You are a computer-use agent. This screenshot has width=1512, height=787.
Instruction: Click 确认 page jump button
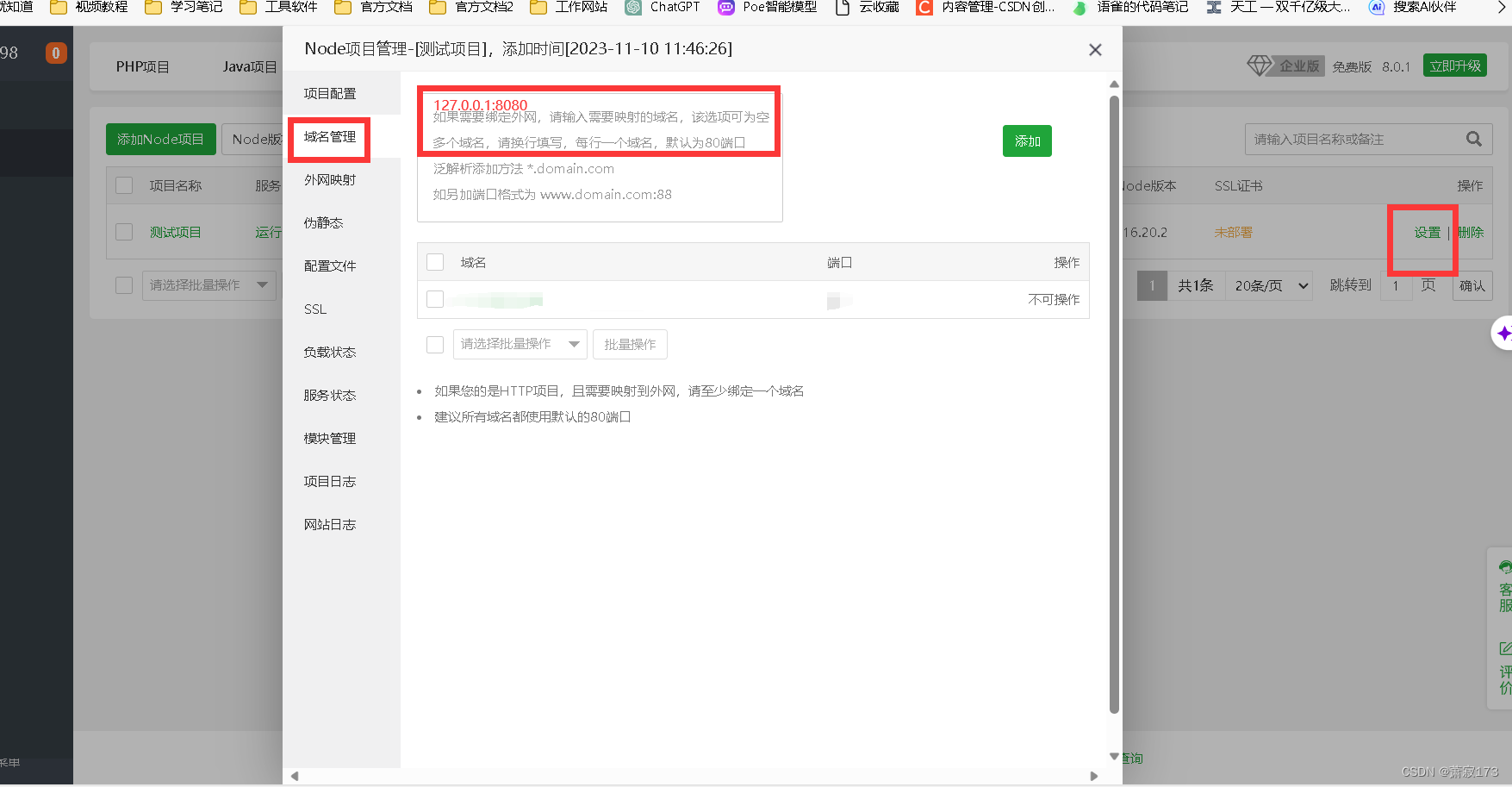1472,285
